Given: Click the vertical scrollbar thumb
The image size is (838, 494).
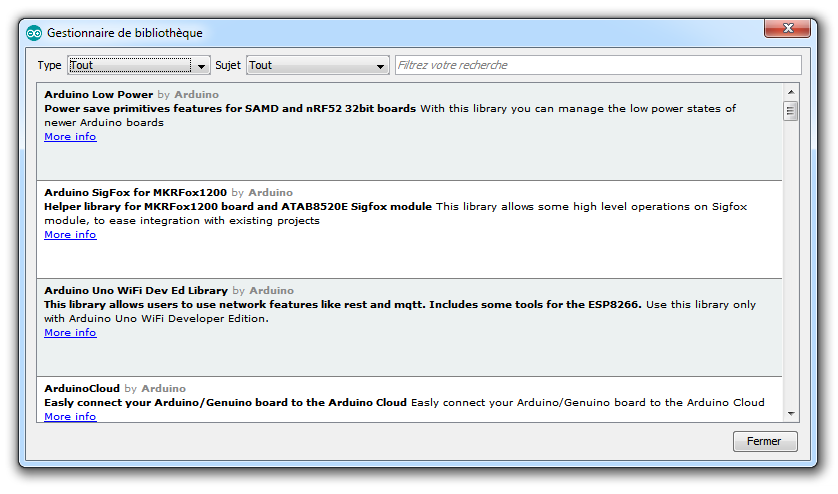Looking at the screenshot, I should (x=791, y=111).
